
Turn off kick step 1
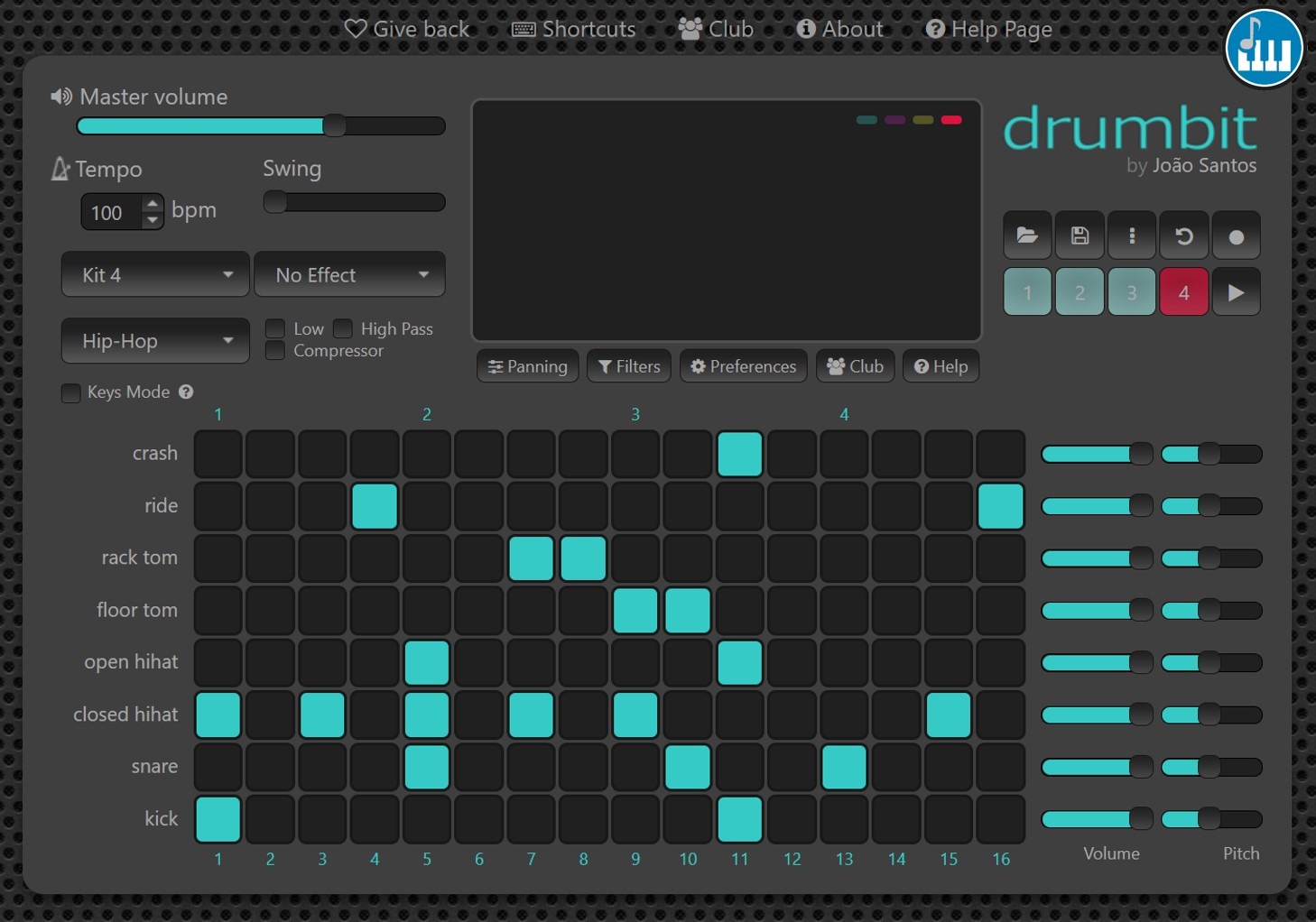218,819
